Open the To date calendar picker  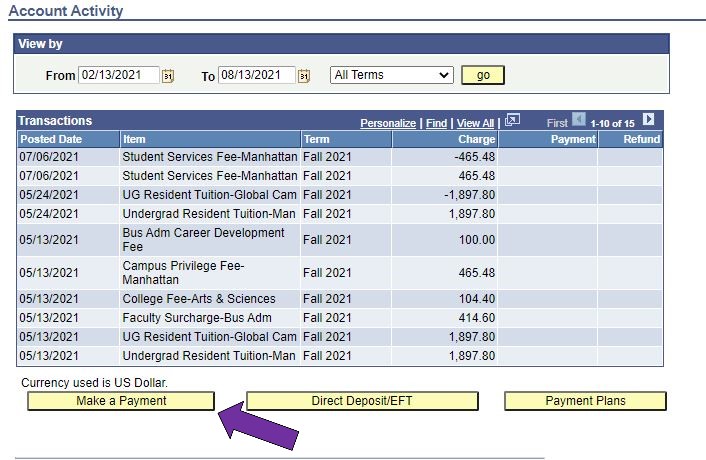click(x=304, y=76)
